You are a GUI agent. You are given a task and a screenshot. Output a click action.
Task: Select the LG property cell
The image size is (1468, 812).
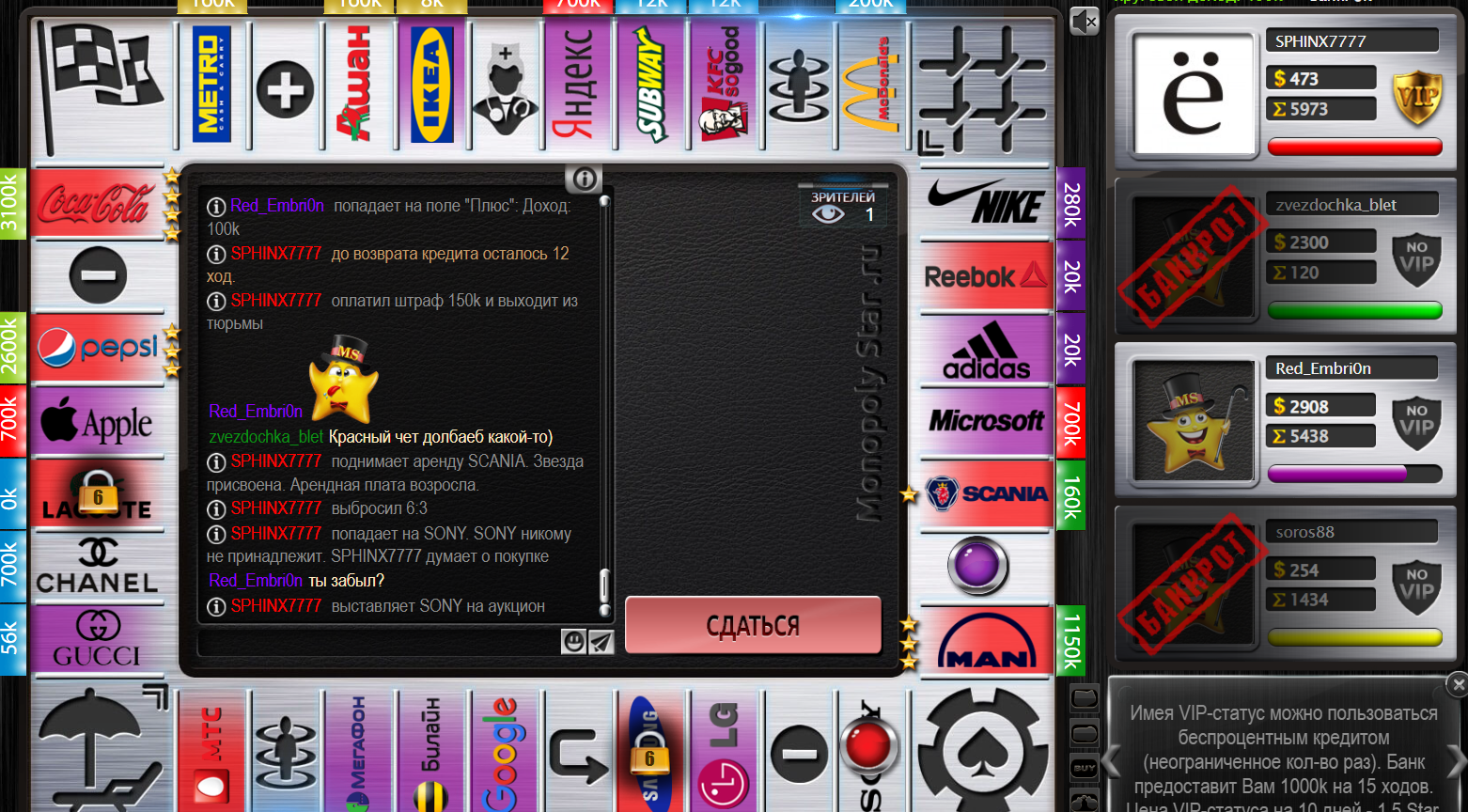pyautogui.click(x=725, y=750)
